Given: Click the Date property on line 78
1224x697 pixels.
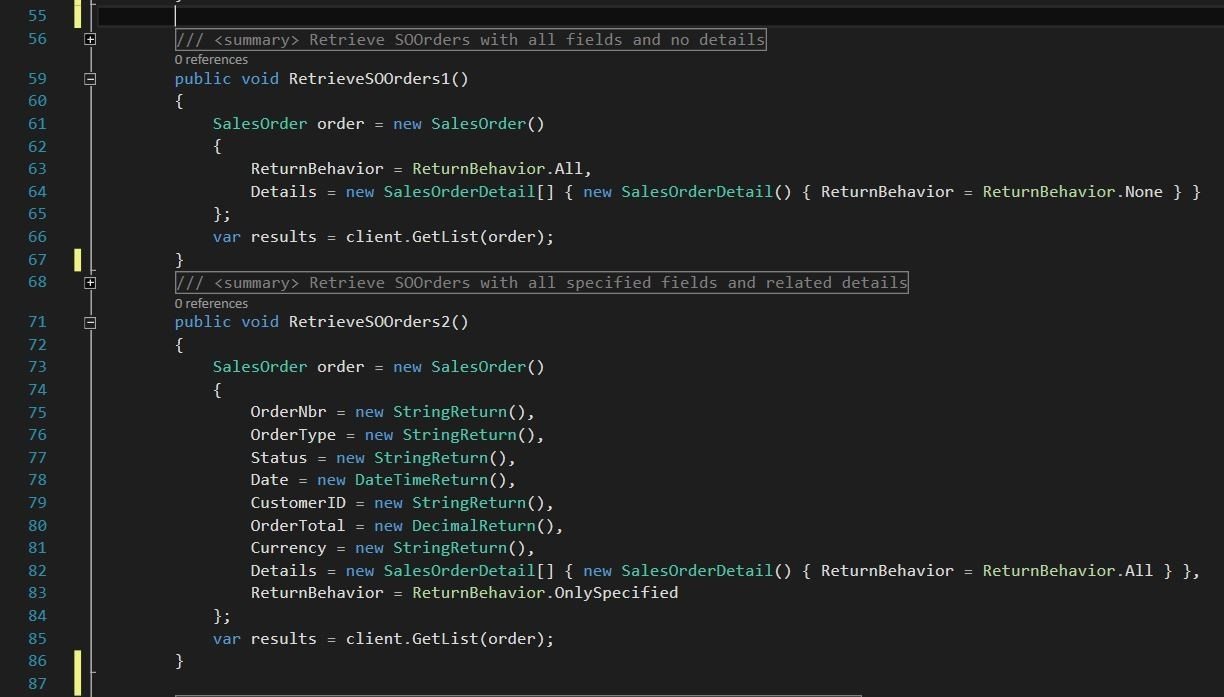Looking at the screenshot, I should [270, 480].
